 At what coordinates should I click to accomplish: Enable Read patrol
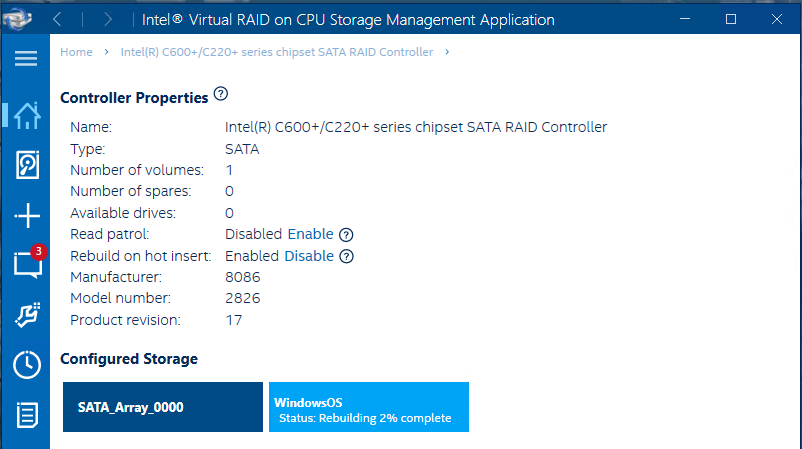coord(310,234)
